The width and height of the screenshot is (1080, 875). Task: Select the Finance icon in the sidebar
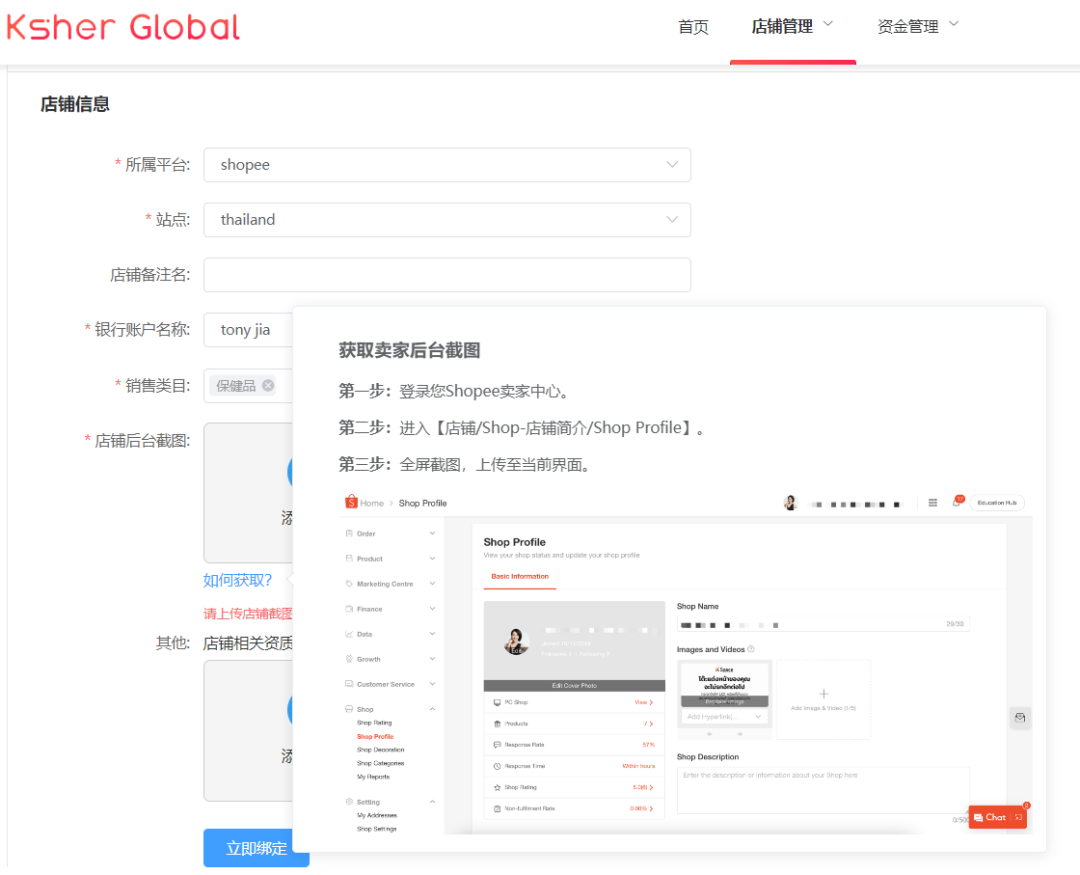347,609
